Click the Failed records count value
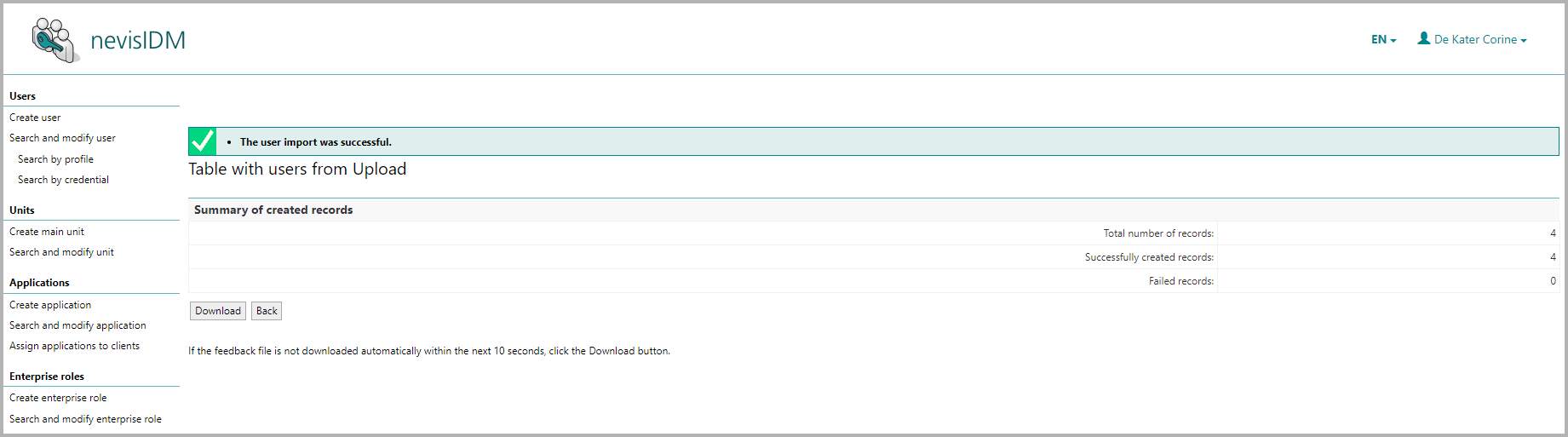 (x=1552, y=281)
